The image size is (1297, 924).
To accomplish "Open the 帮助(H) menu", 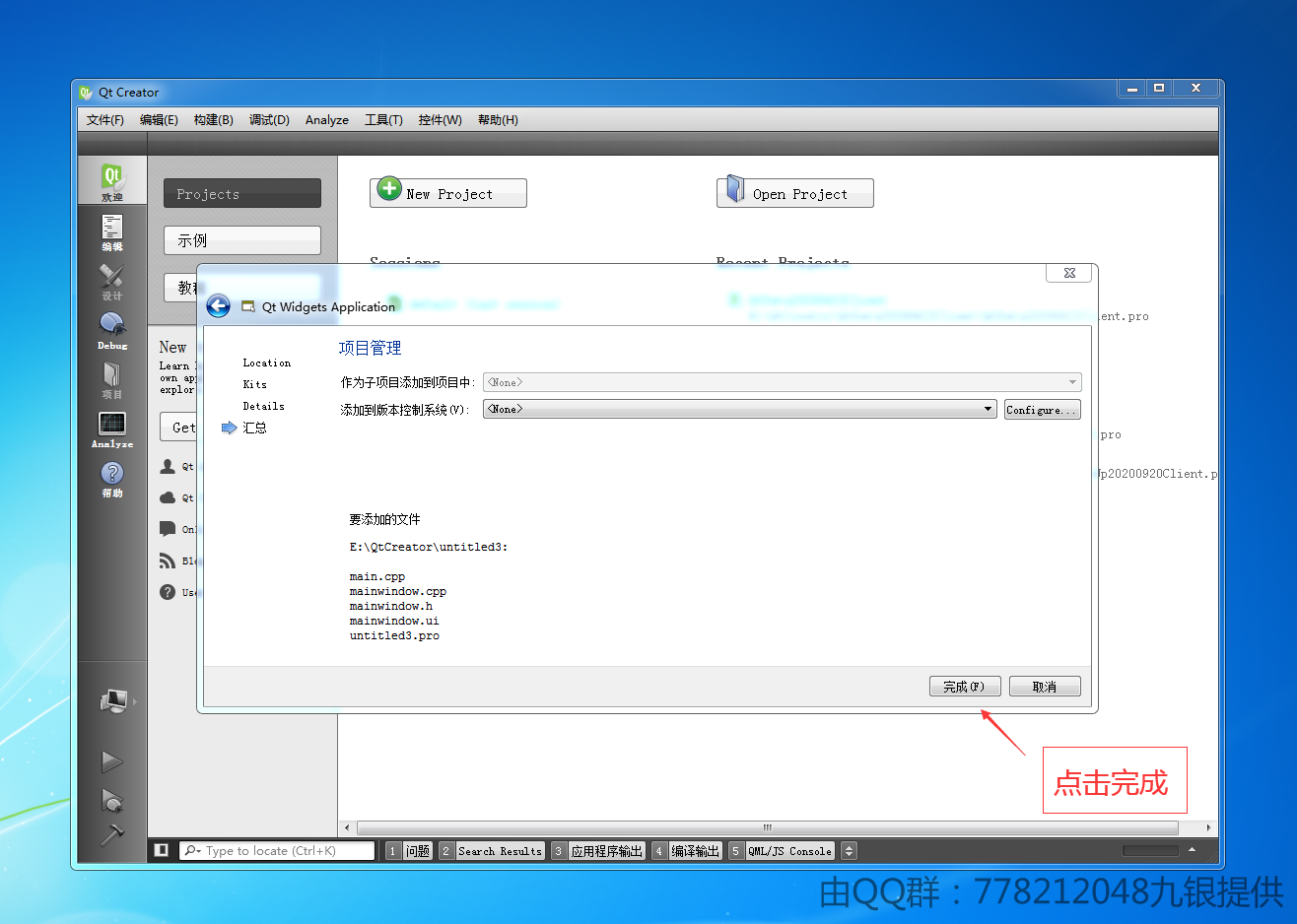I will coord(498,120).
